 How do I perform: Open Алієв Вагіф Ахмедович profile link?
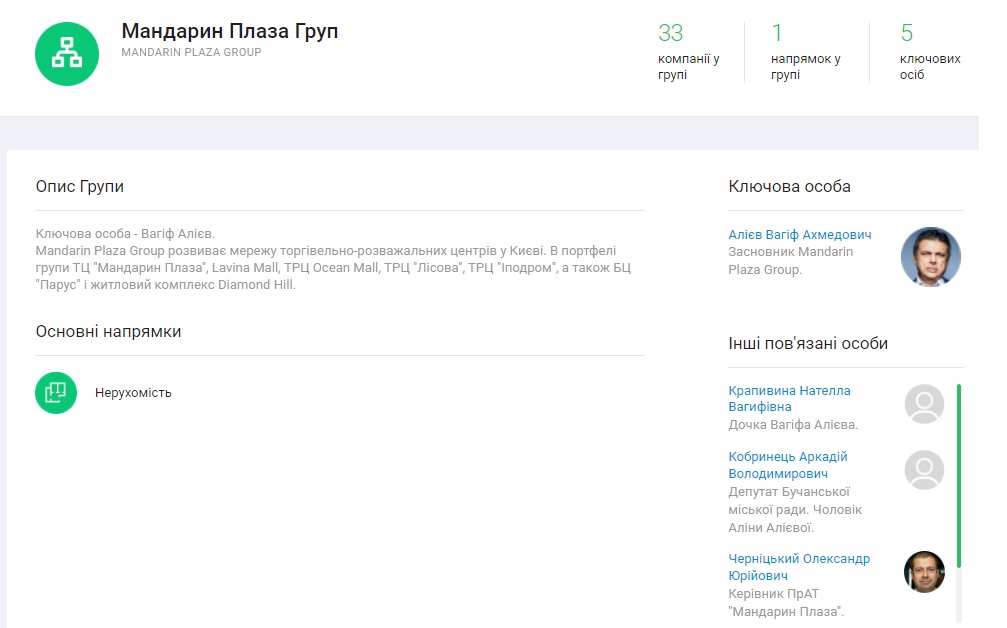799,235
